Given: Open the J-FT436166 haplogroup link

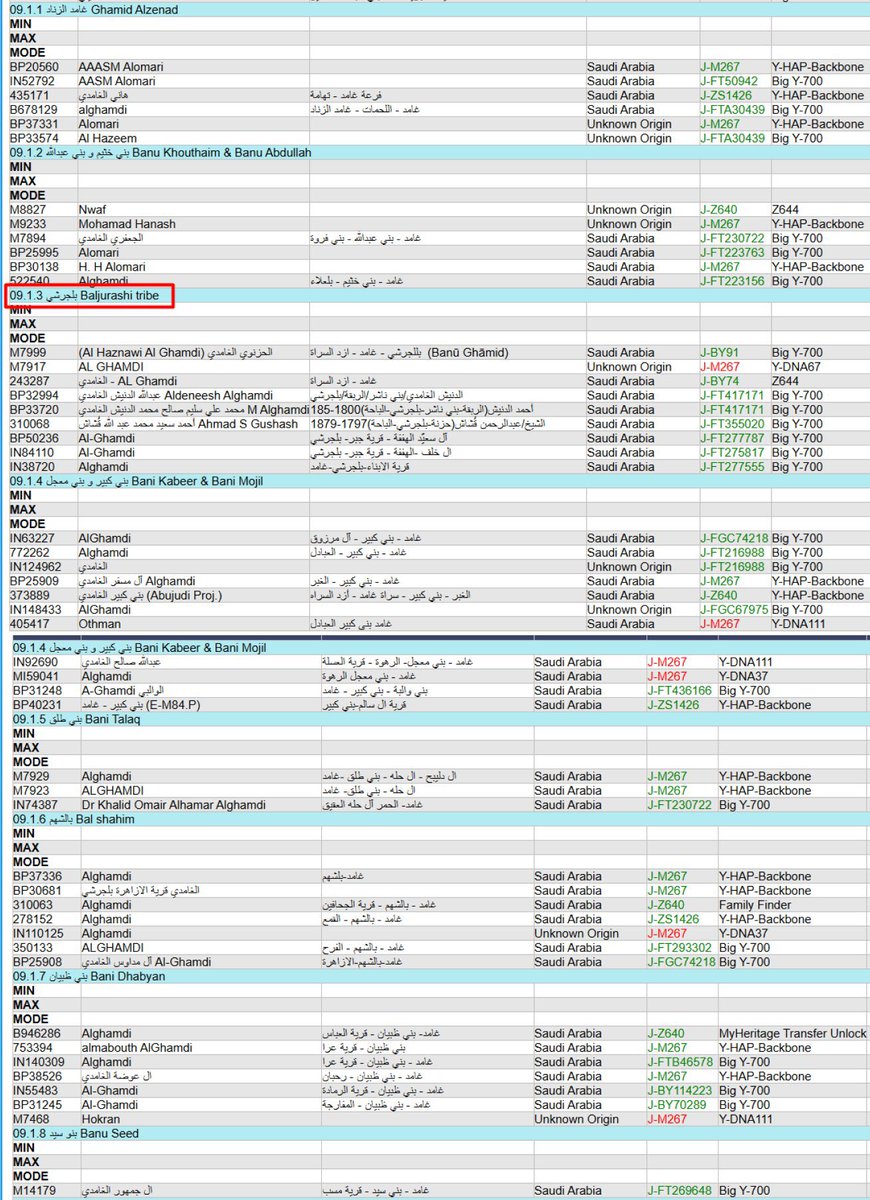Looking at the screenshot, I should [x=679, y=690].
